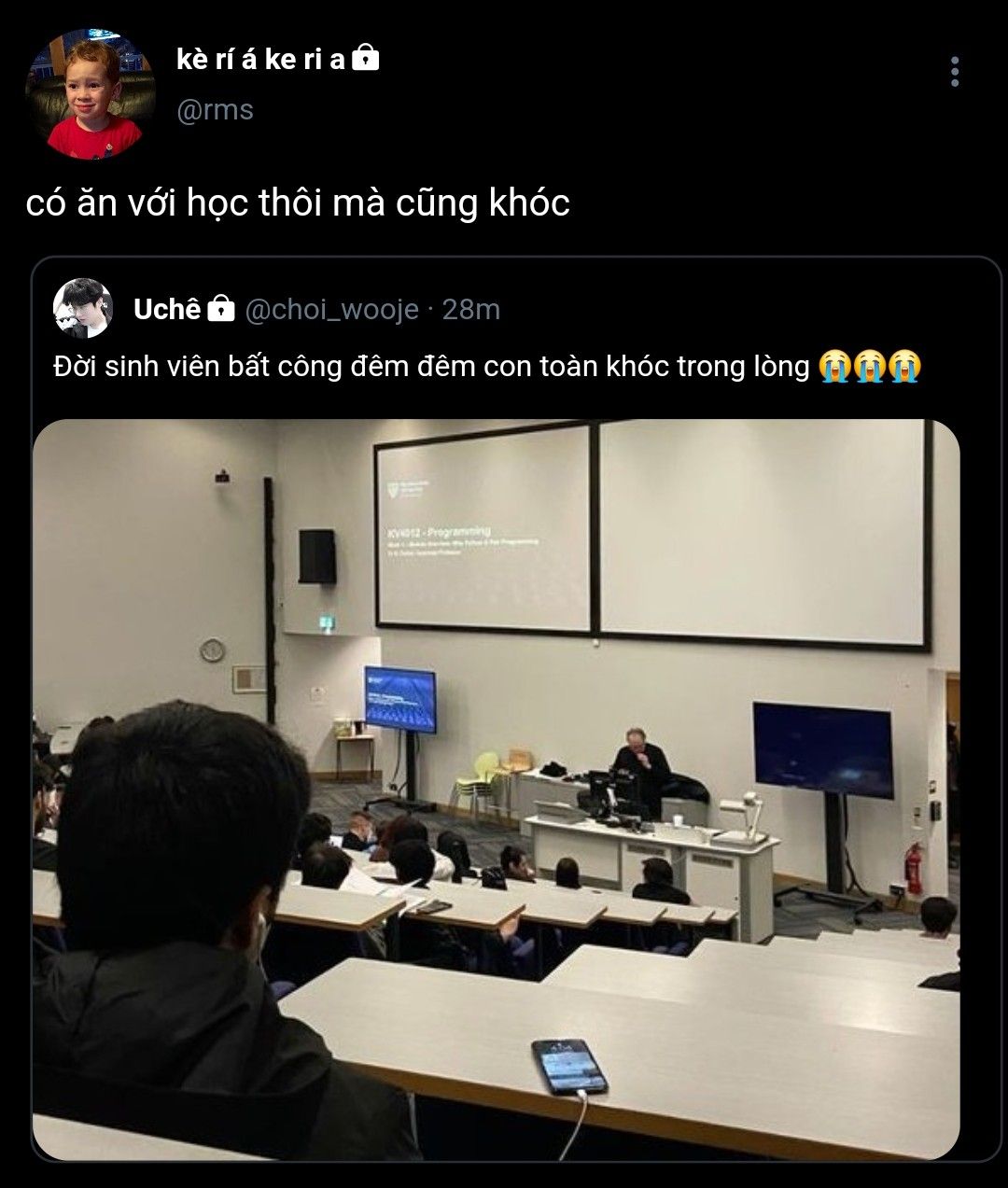View the lecture hall photo full size
The width and height of the screenshot is (1008, 1188).
497,790
